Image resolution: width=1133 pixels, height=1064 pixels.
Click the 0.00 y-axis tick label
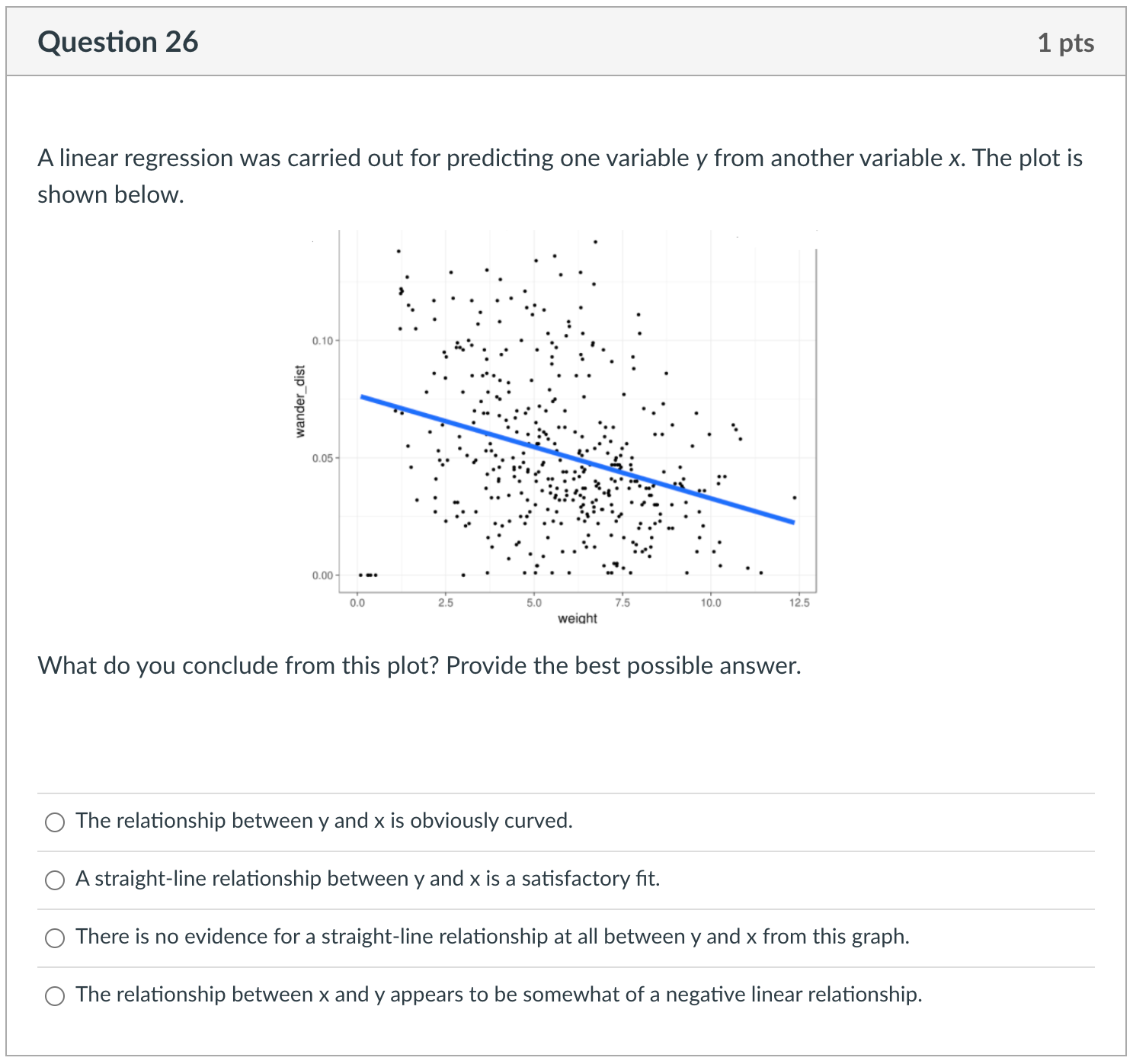[322, 575]
